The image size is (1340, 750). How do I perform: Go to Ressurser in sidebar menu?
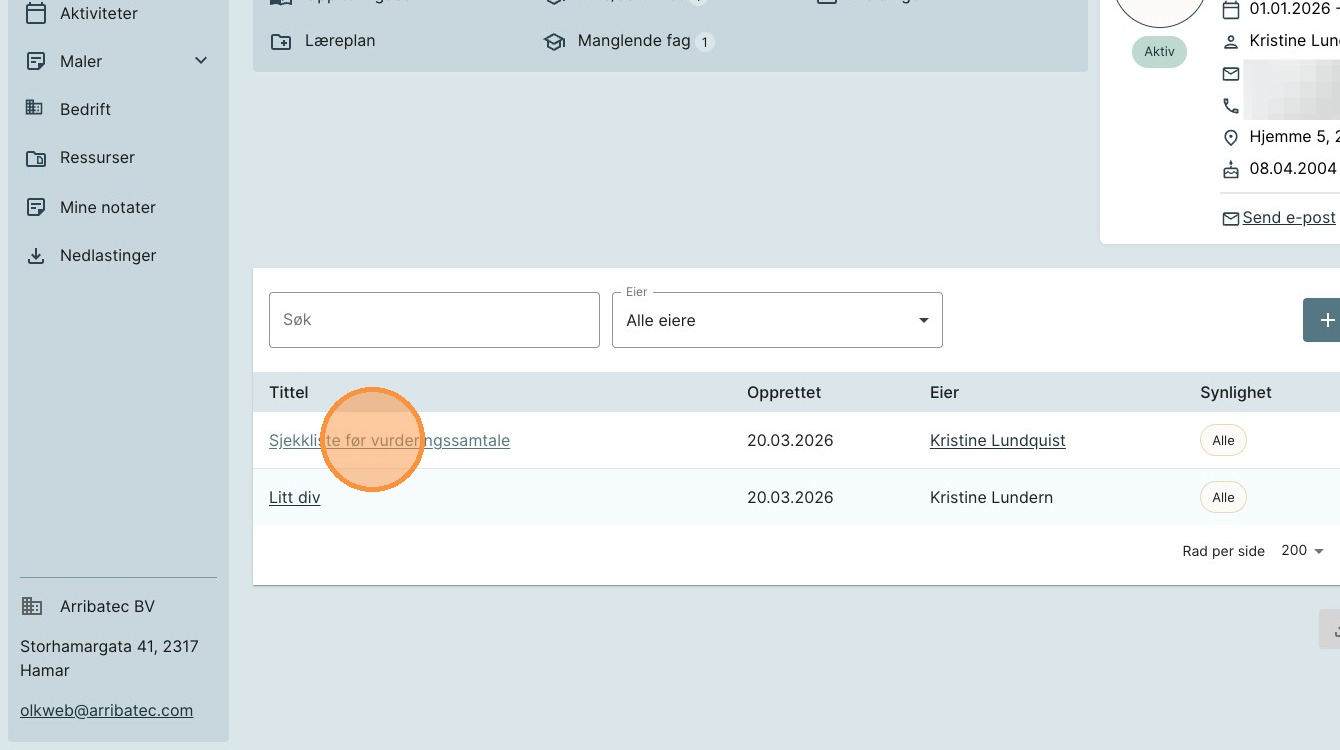[97, 158]
